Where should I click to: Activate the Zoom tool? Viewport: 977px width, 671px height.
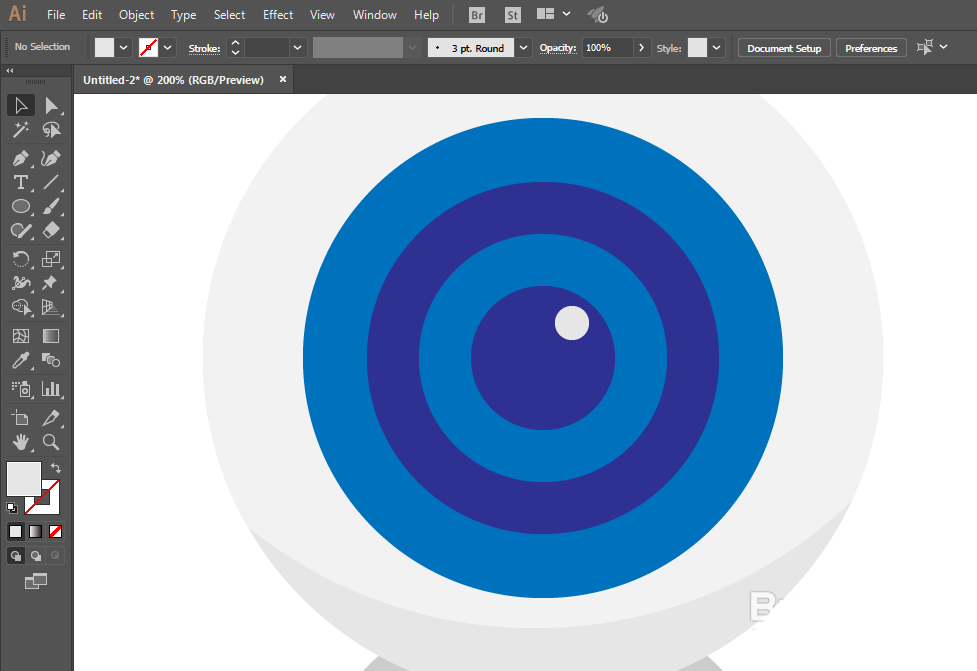(51, 442)
